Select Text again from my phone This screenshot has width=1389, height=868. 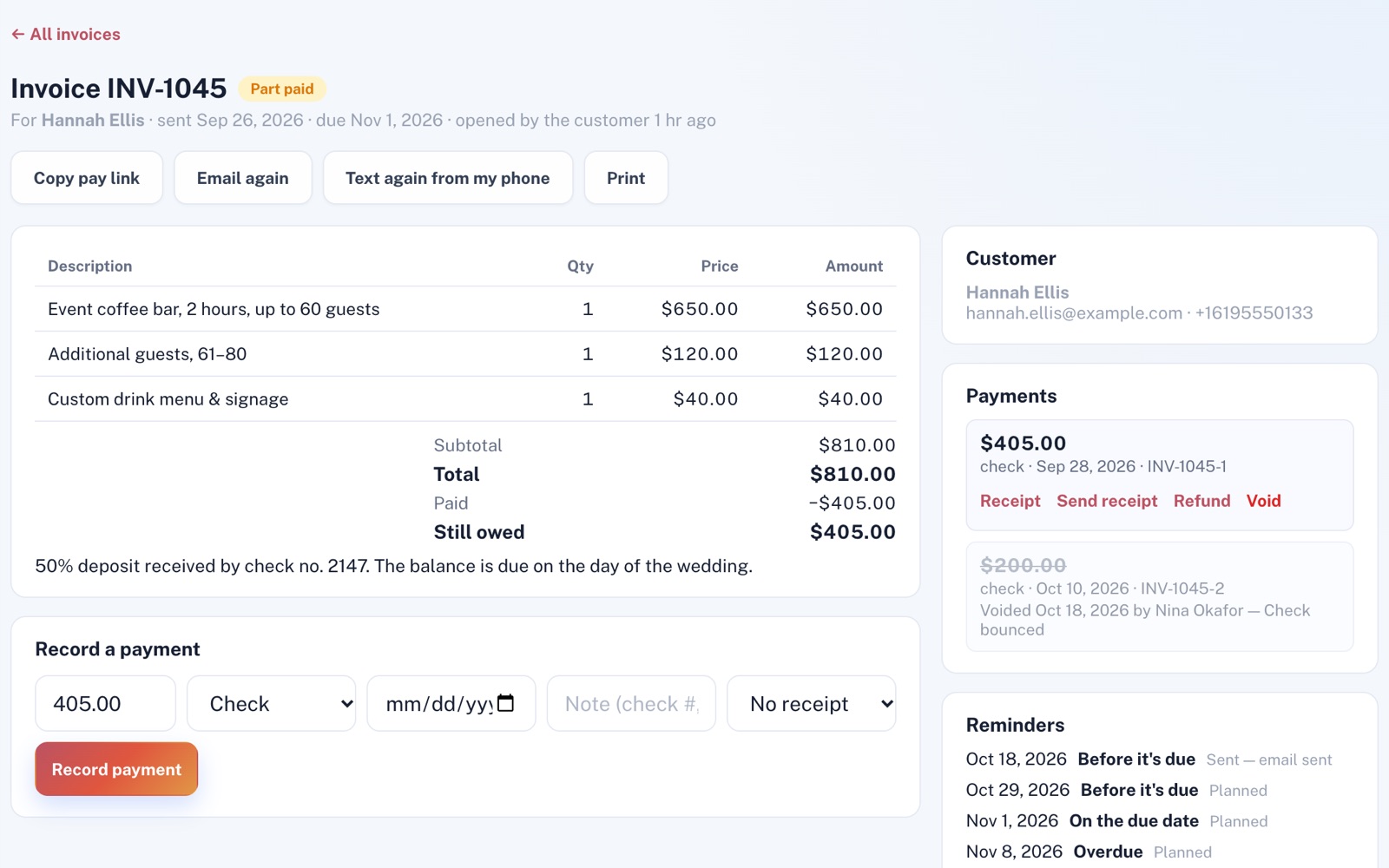[448, 178]
